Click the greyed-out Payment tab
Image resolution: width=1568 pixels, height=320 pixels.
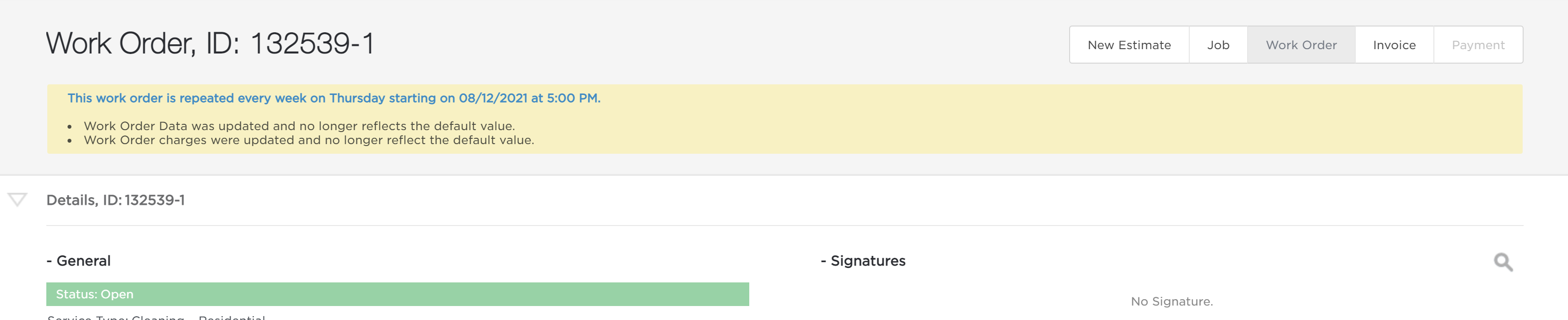[1478, 45]
